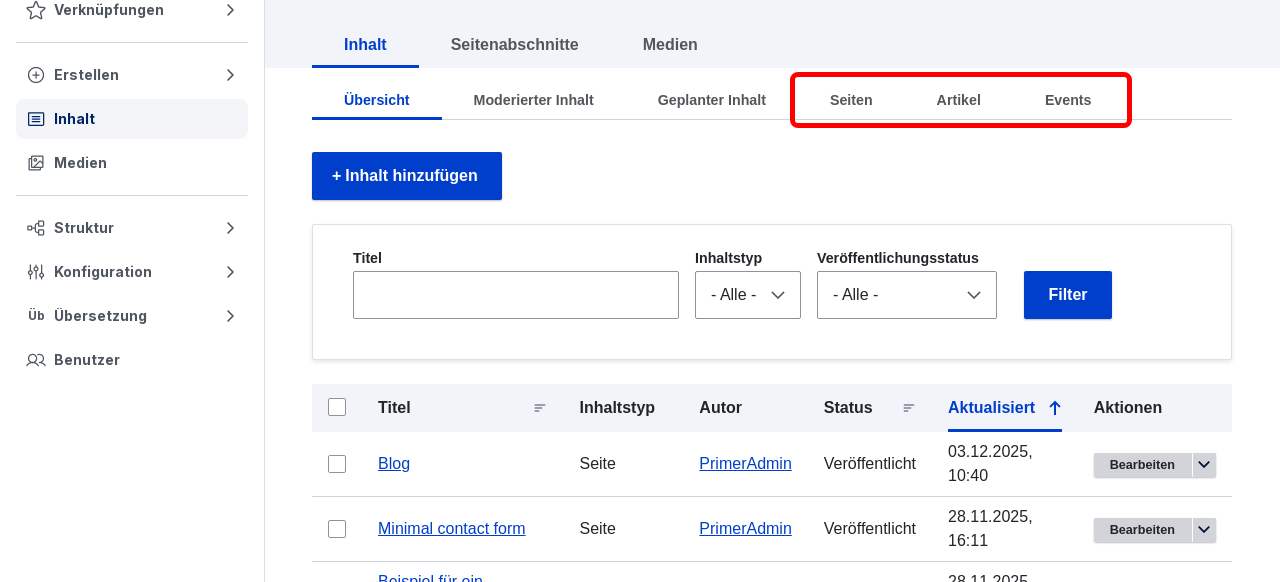
Task: Open the Events tab
Action: click(1068, 100)
